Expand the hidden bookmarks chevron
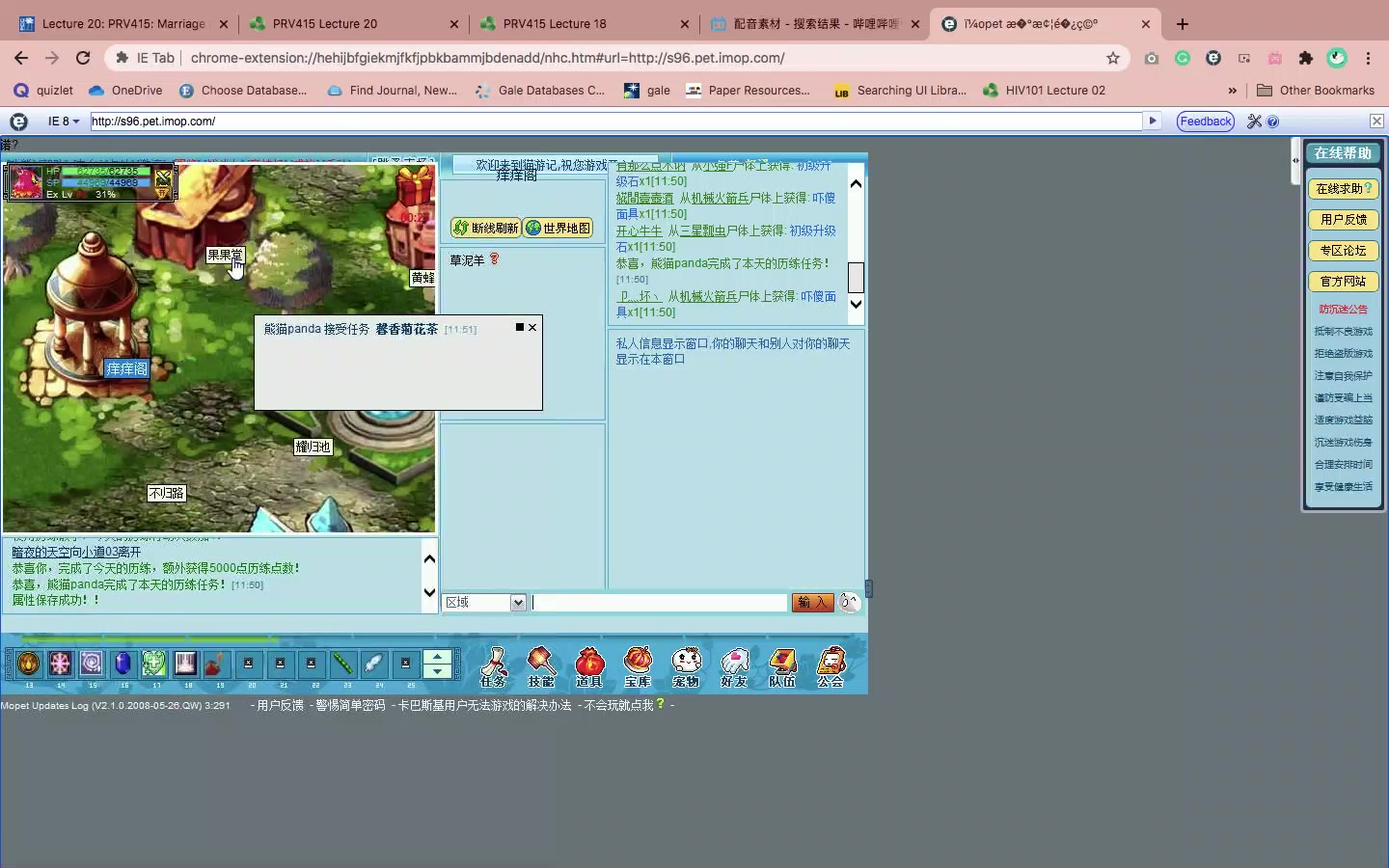Screen dimensions: 1389x868 pyautogui.click(x=1232, y=91)
